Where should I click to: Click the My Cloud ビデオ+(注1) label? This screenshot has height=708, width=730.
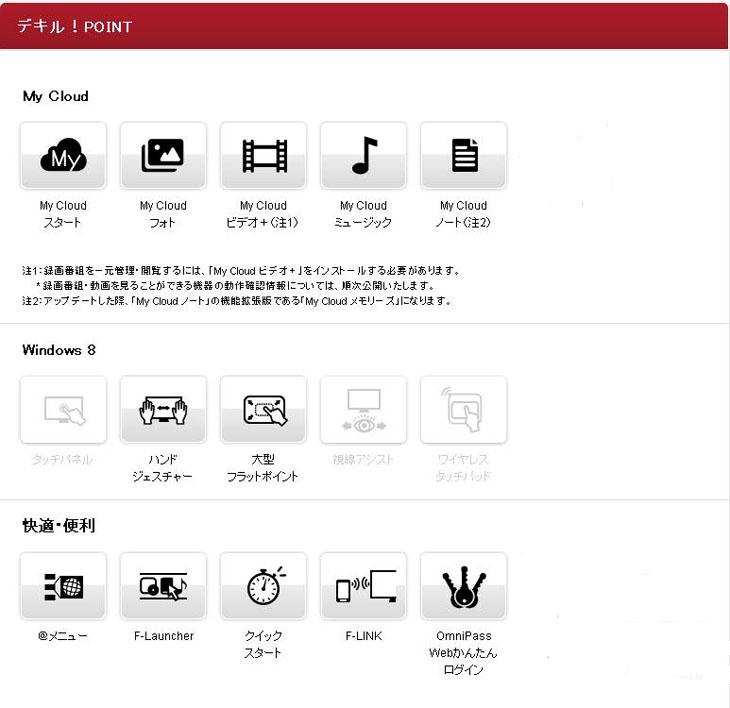pyautogui.click(x=263, y=214)
